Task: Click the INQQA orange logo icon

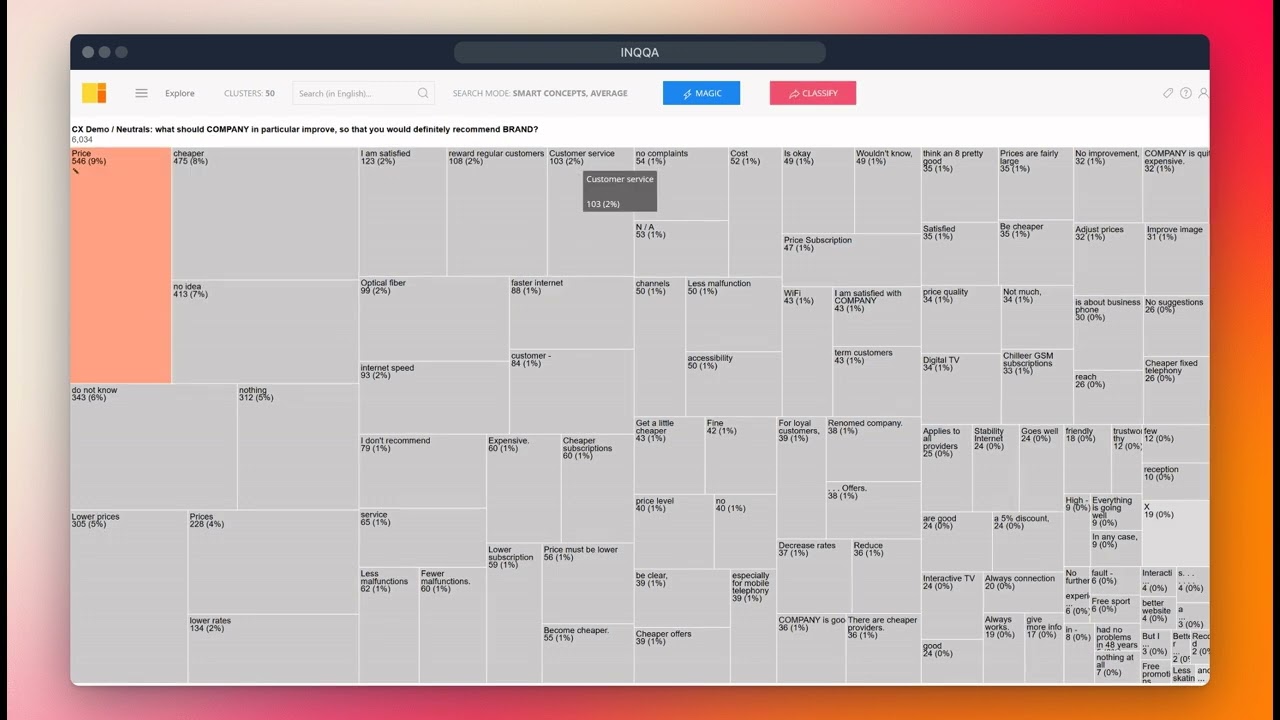Action: (x=94, y=93)
